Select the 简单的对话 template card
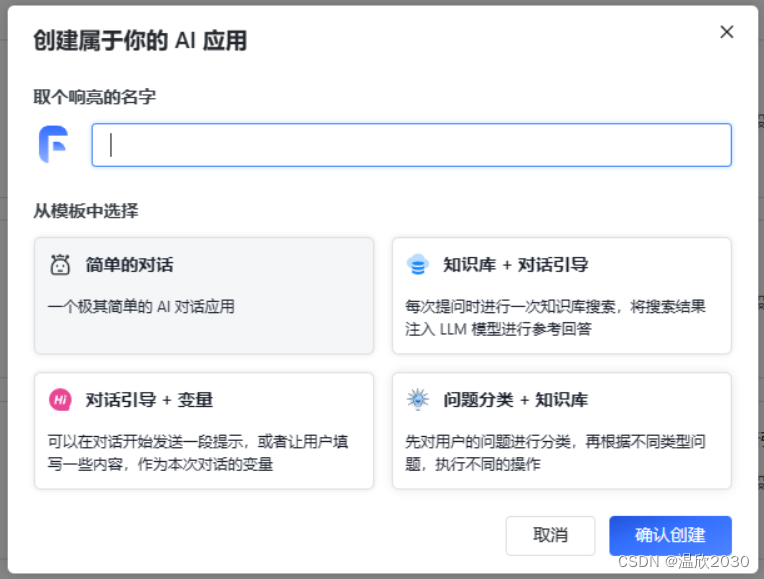This screenshot has height=579, width=764. pos(204,296)
